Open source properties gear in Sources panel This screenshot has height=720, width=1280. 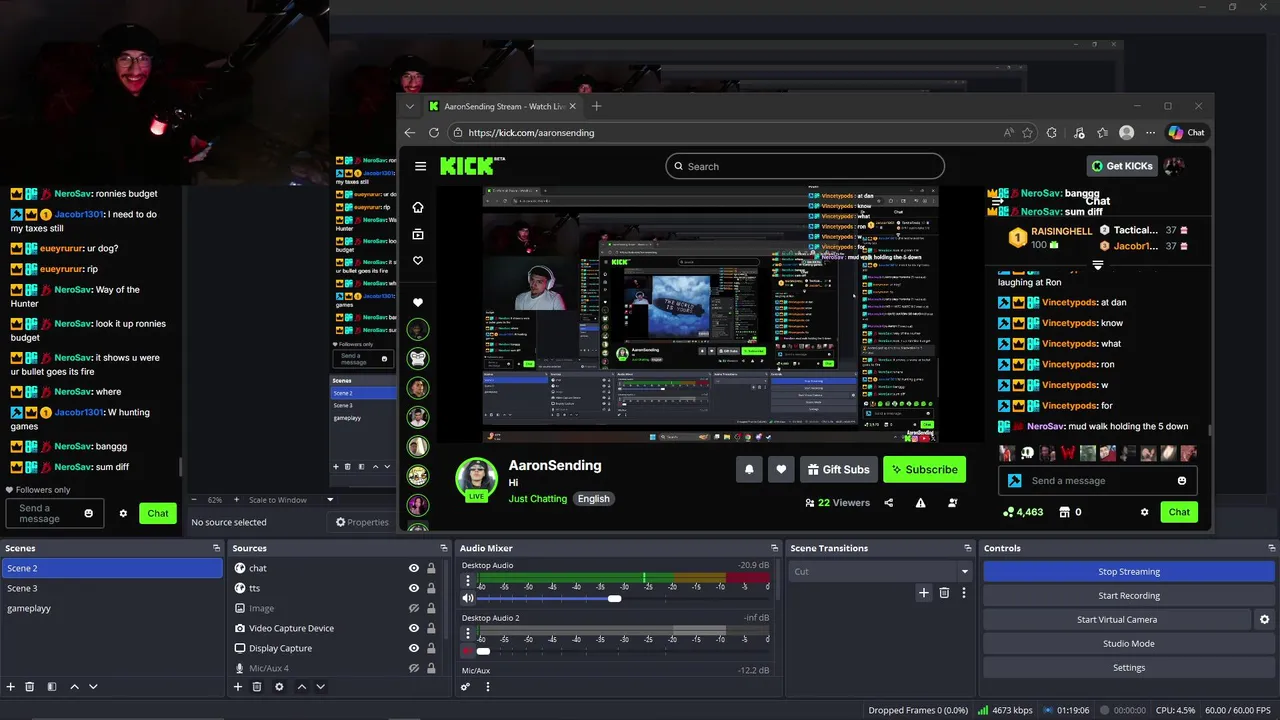click(x=279, y=687)
